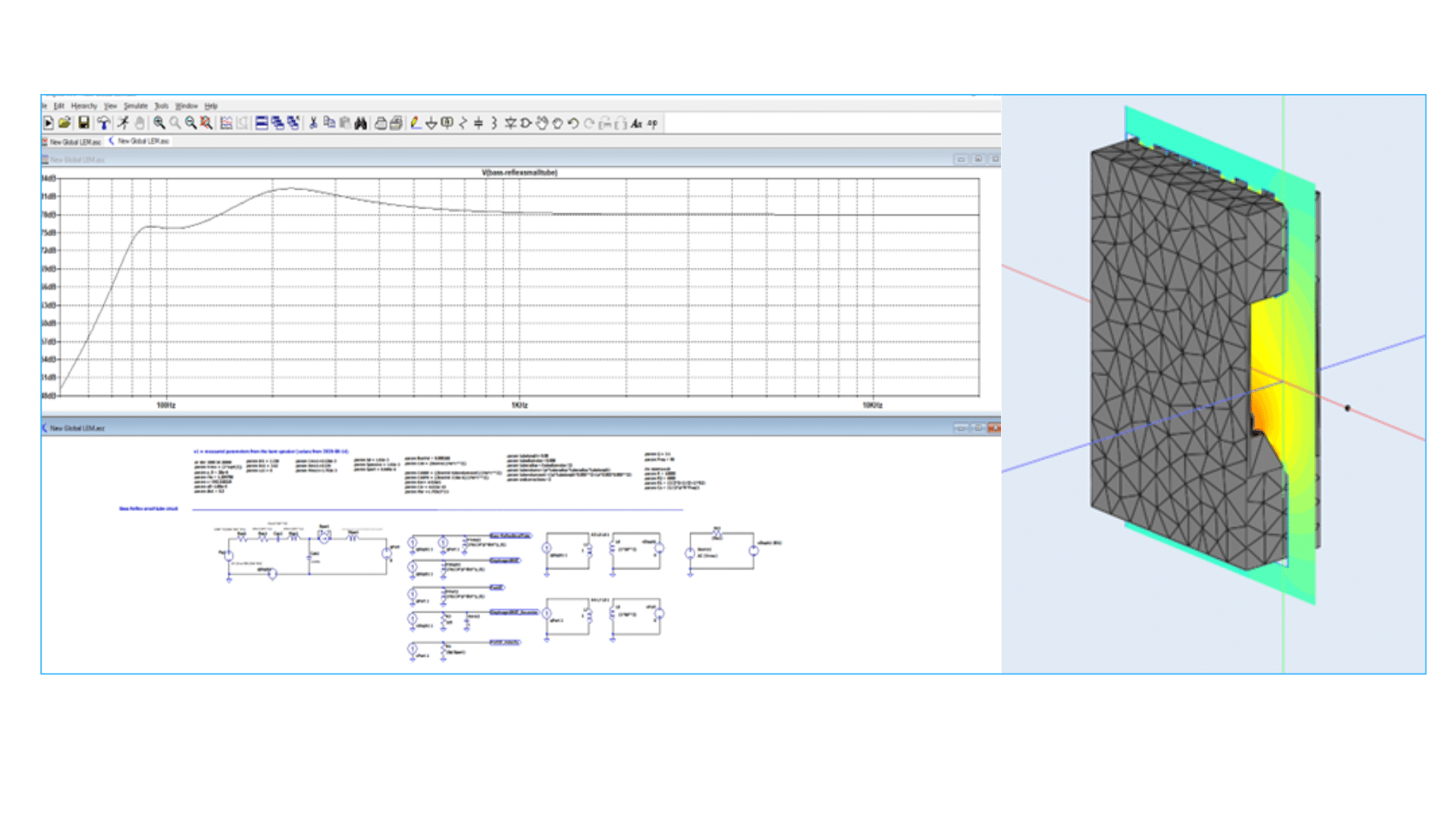1456x819 pixels.
Task: Switch to the first New Global LEM.asc tab
Action: pos(74,142)
